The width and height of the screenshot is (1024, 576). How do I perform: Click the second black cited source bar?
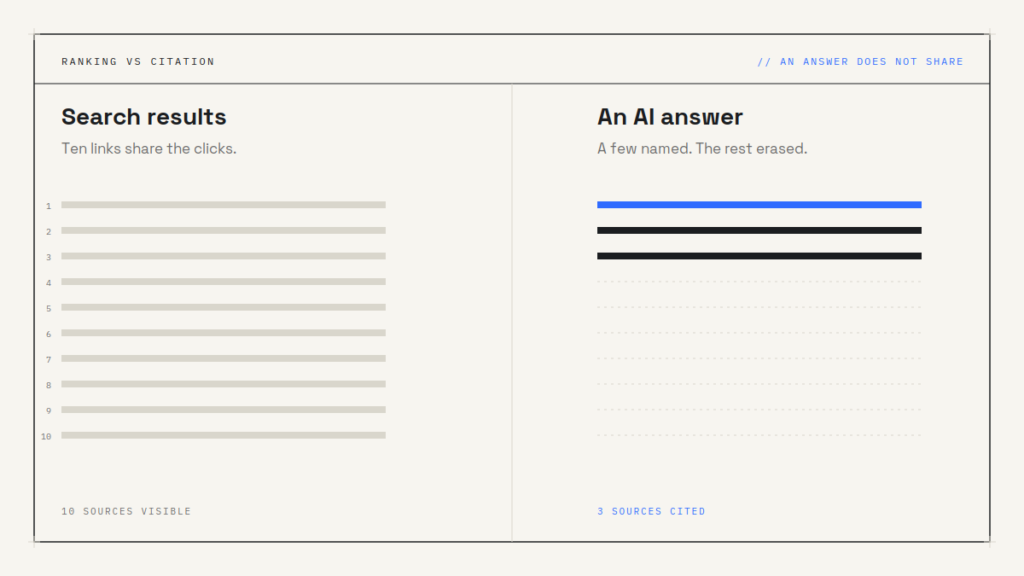[759, 256]
